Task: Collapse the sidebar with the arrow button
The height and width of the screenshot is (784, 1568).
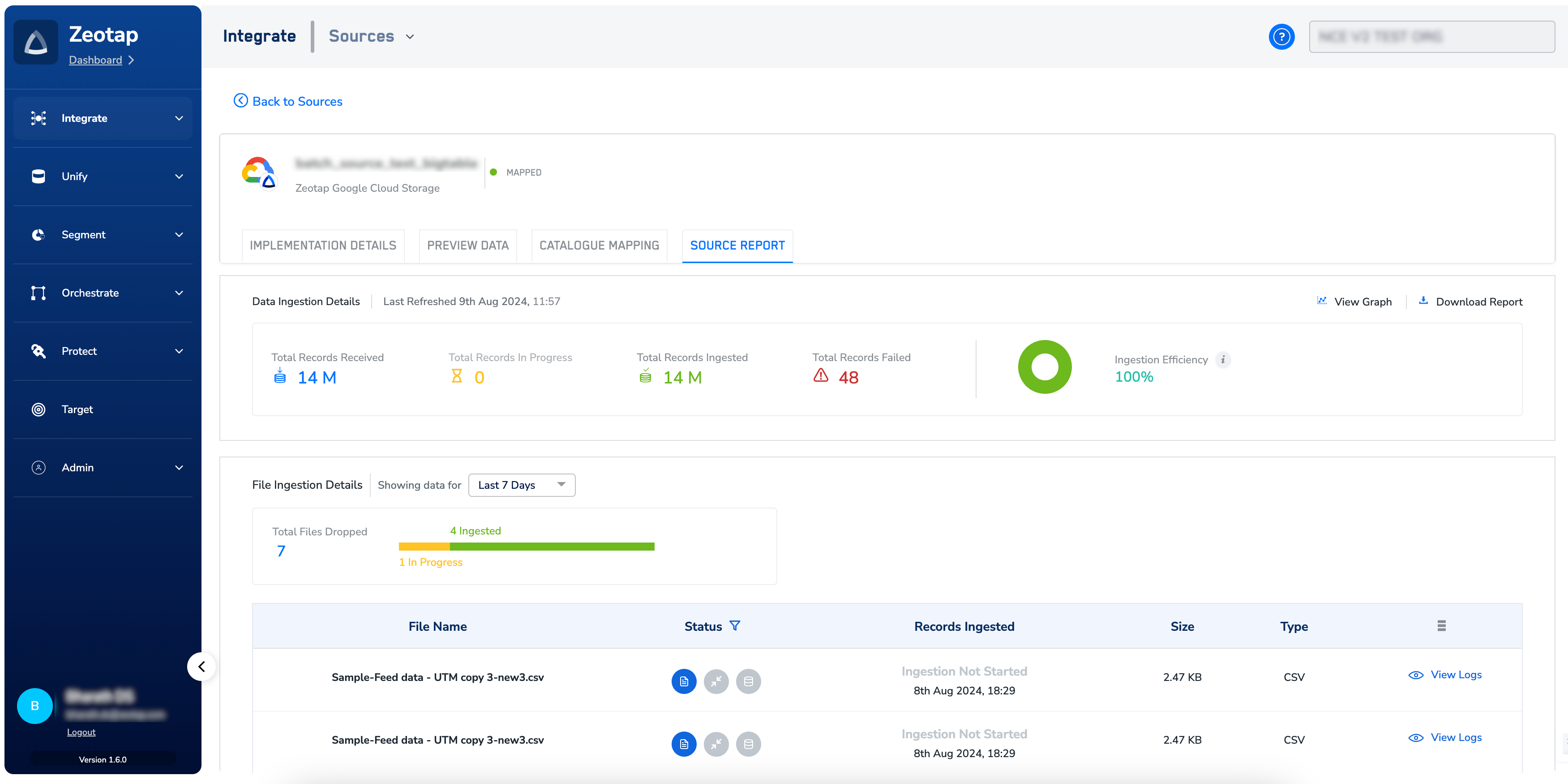Action: tap(201, 667)
